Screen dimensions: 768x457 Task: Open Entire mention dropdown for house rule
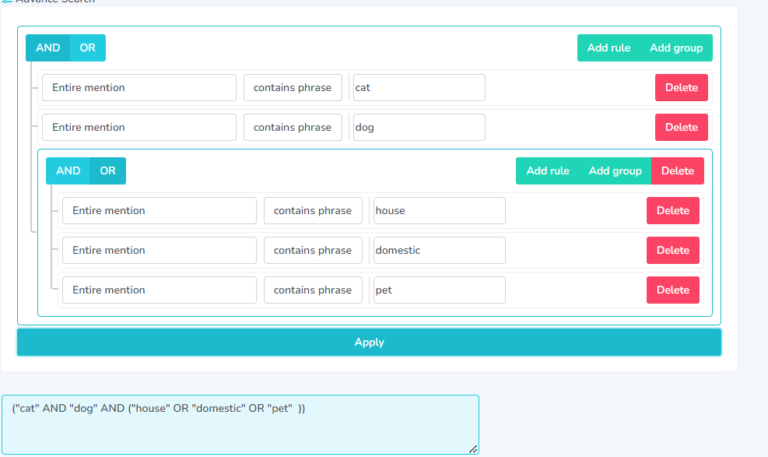159,211
